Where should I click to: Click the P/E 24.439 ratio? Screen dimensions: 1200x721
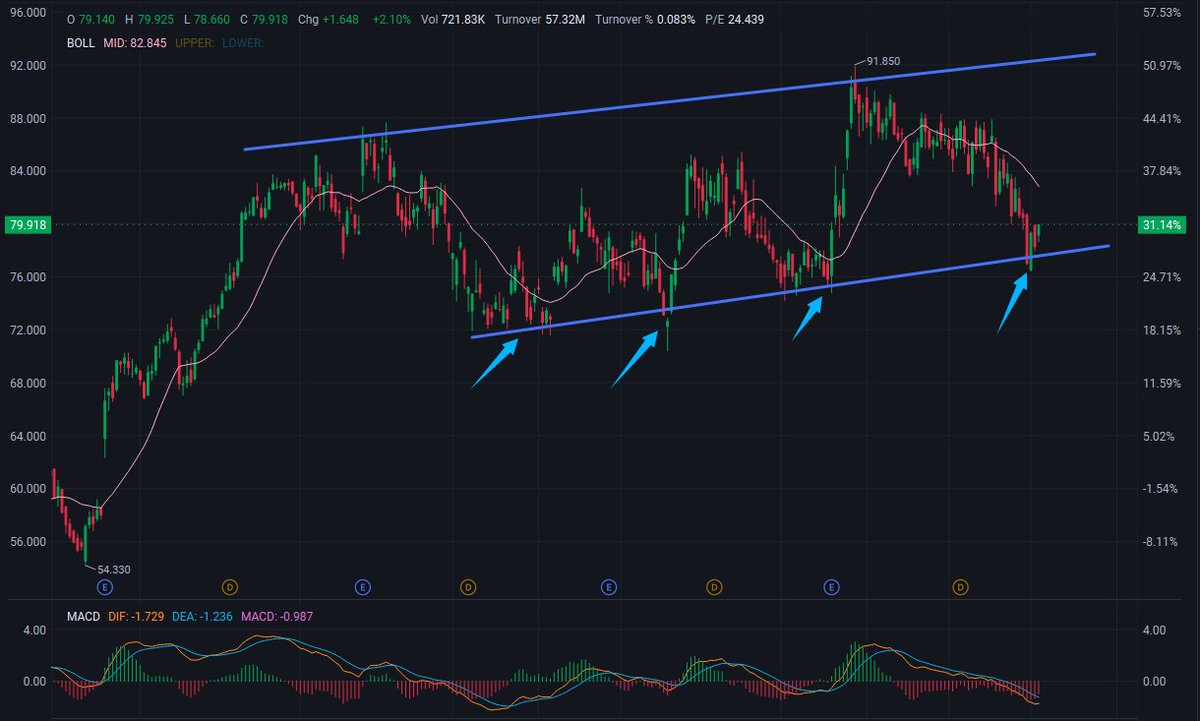[734, 19]
